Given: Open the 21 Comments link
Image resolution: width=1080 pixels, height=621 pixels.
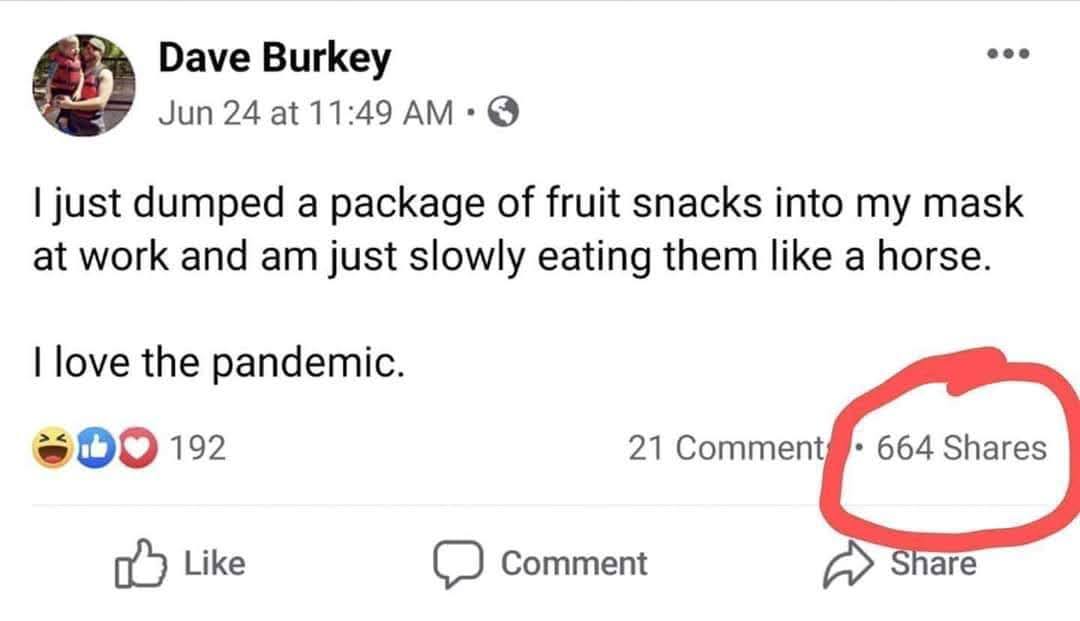Looking at the screenshot, I should coord(738,447).
